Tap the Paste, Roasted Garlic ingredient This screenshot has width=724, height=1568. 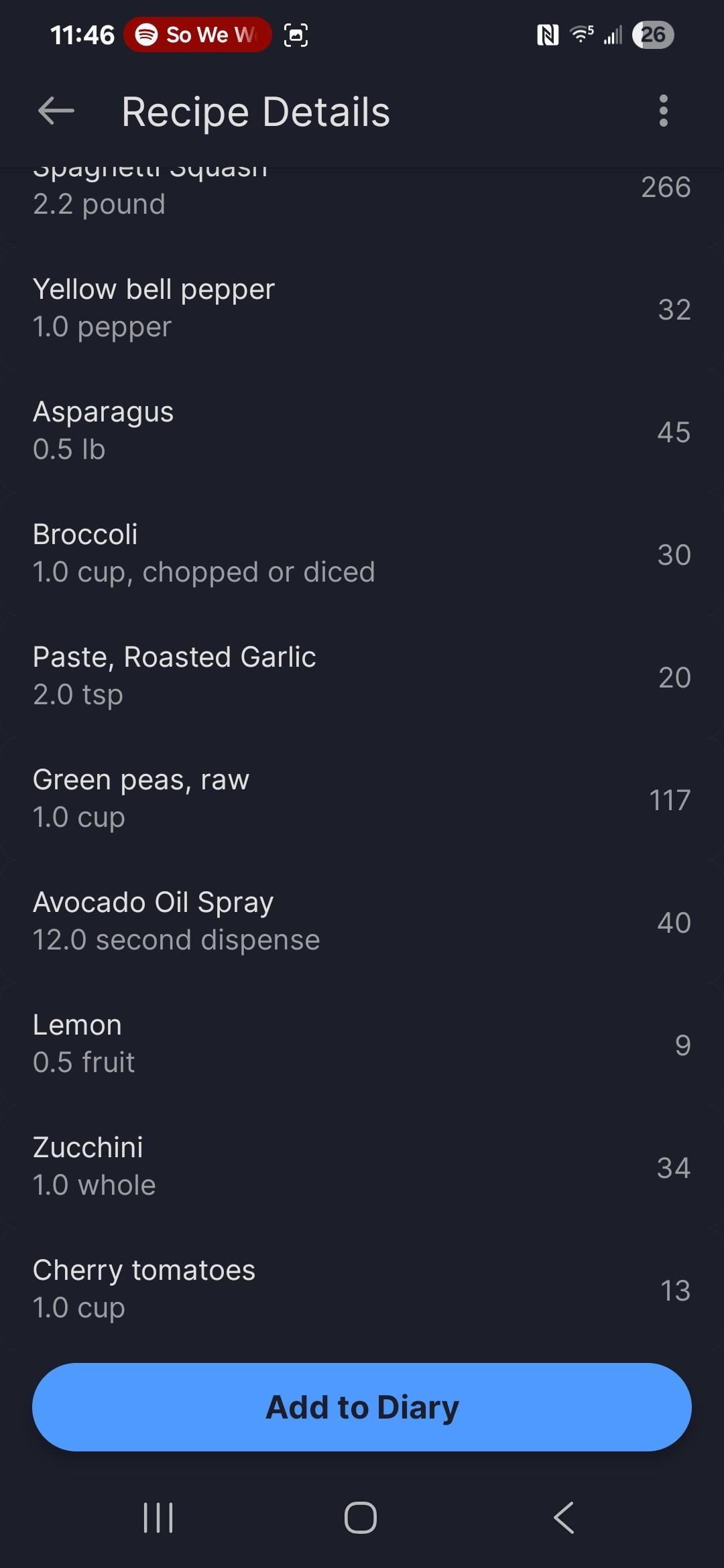[x=362, y=676]
